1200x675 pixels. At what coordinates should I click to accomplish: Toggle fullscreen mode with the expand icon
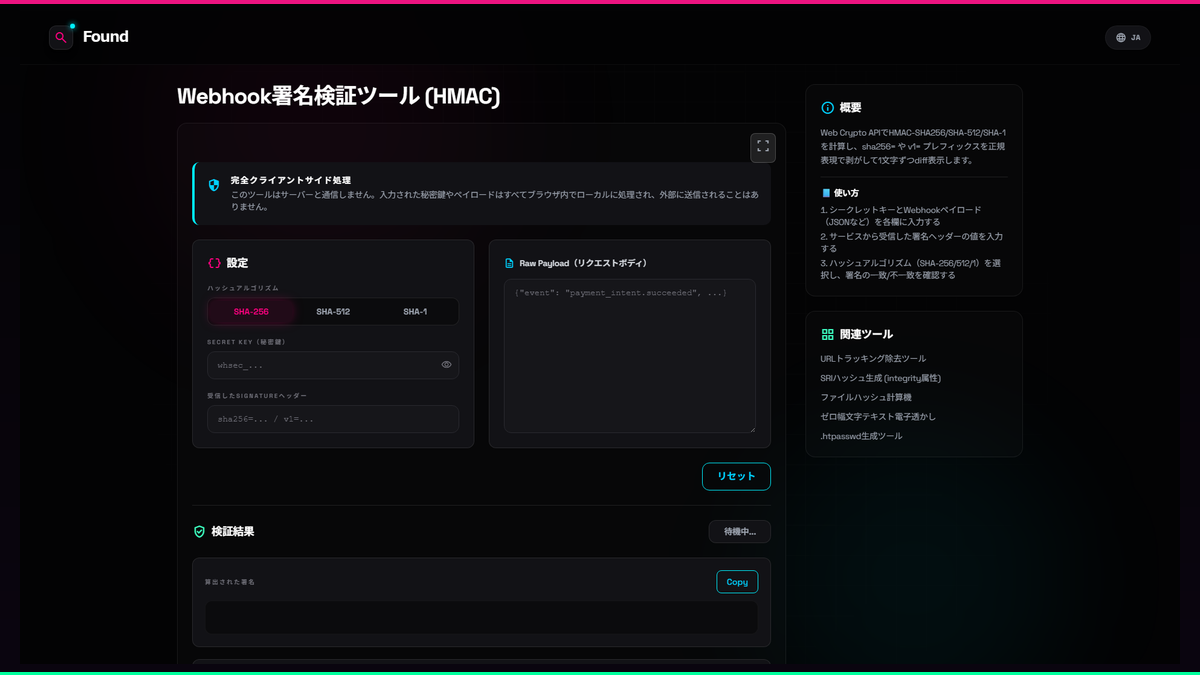tap(763, 147)
